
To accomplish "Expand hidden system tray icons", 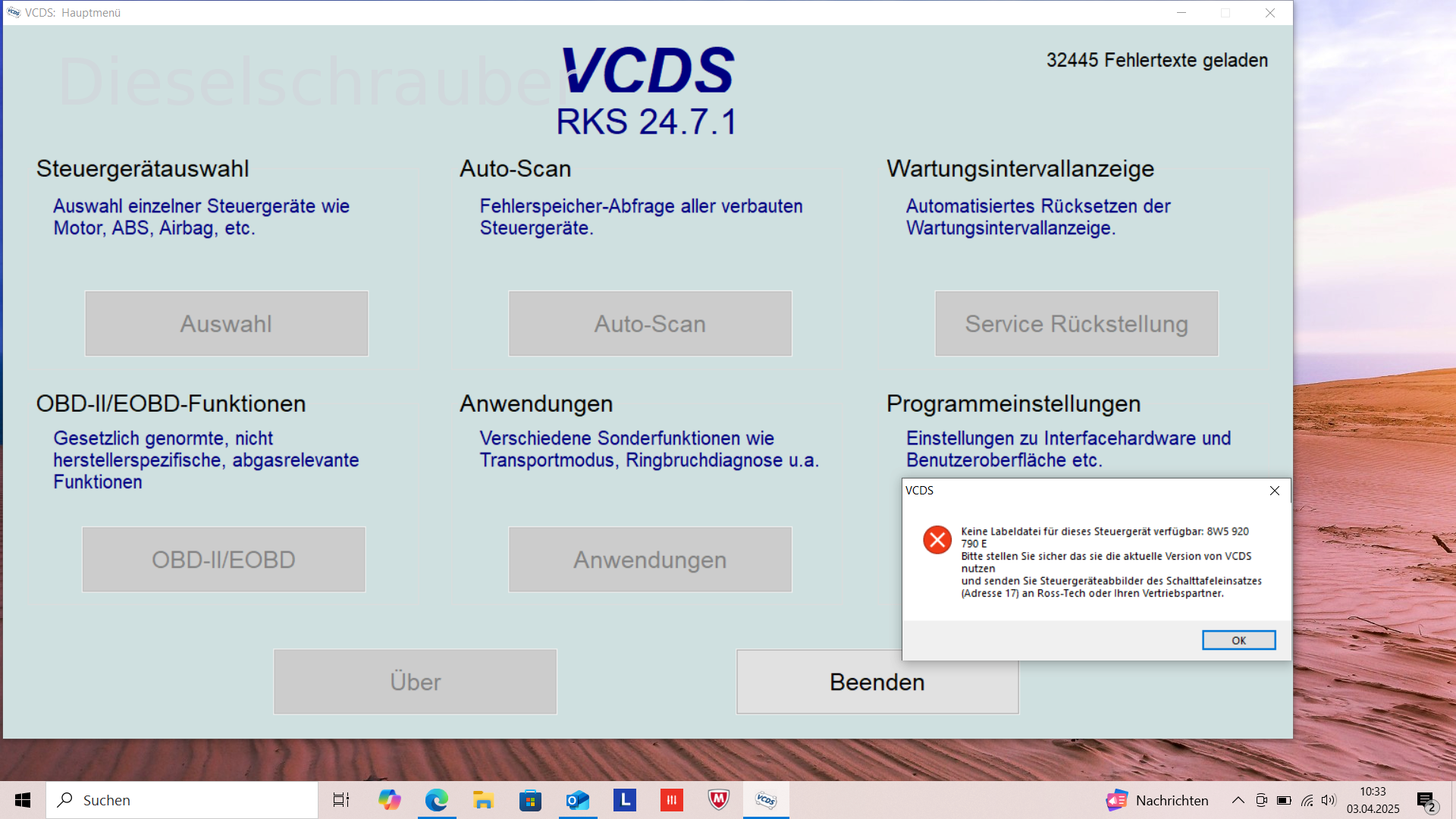I will 1238,800.
